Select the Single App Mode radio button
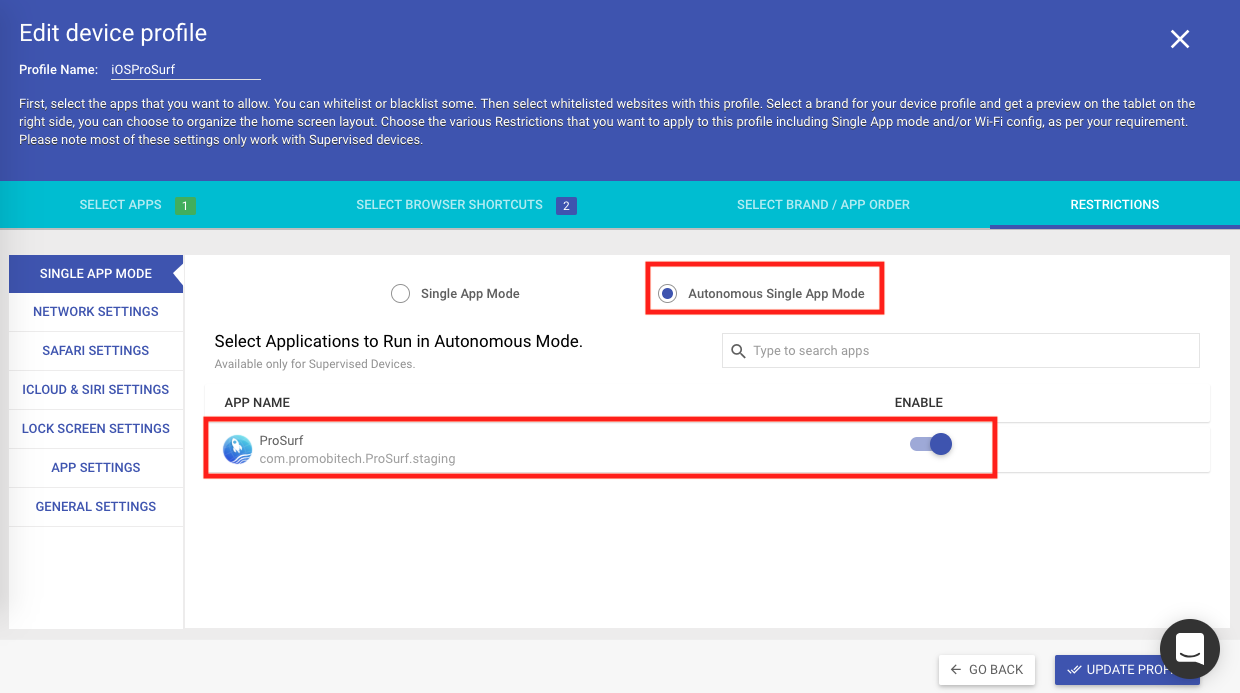Viewport: 1240px width, 693px height. [400, 294]
